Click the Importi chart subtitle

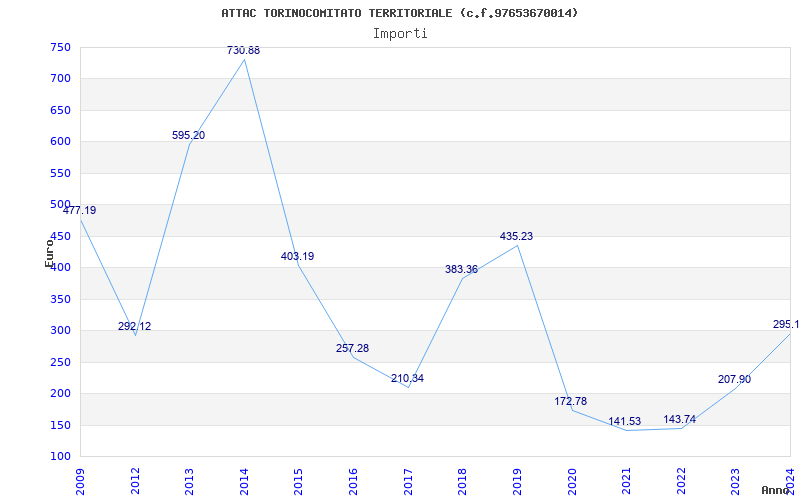coord(400,34)
